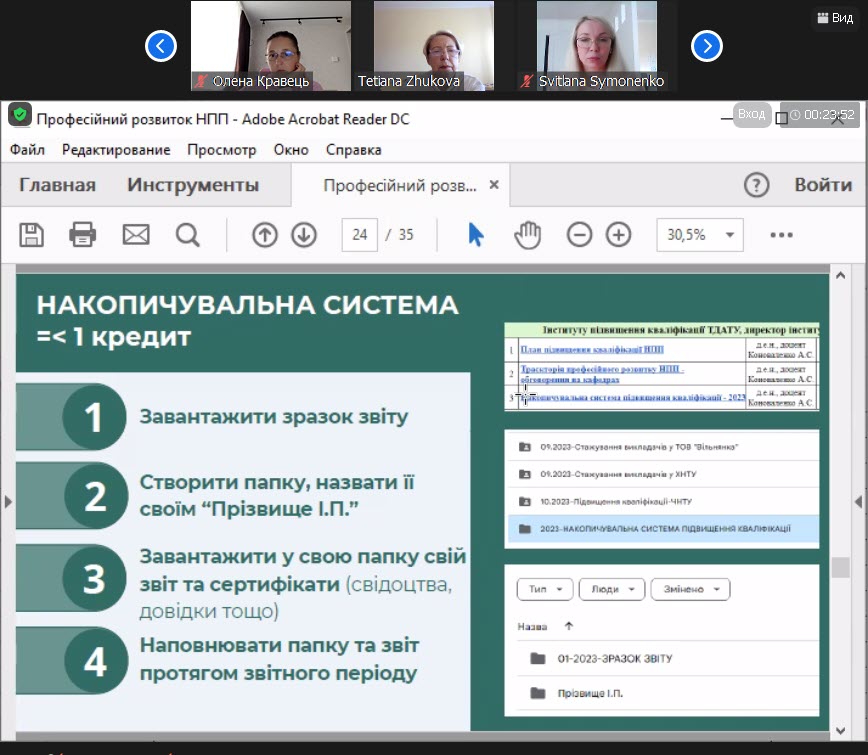Click the Вид view layout button
The image size is (868, 755).
(835, 18)
